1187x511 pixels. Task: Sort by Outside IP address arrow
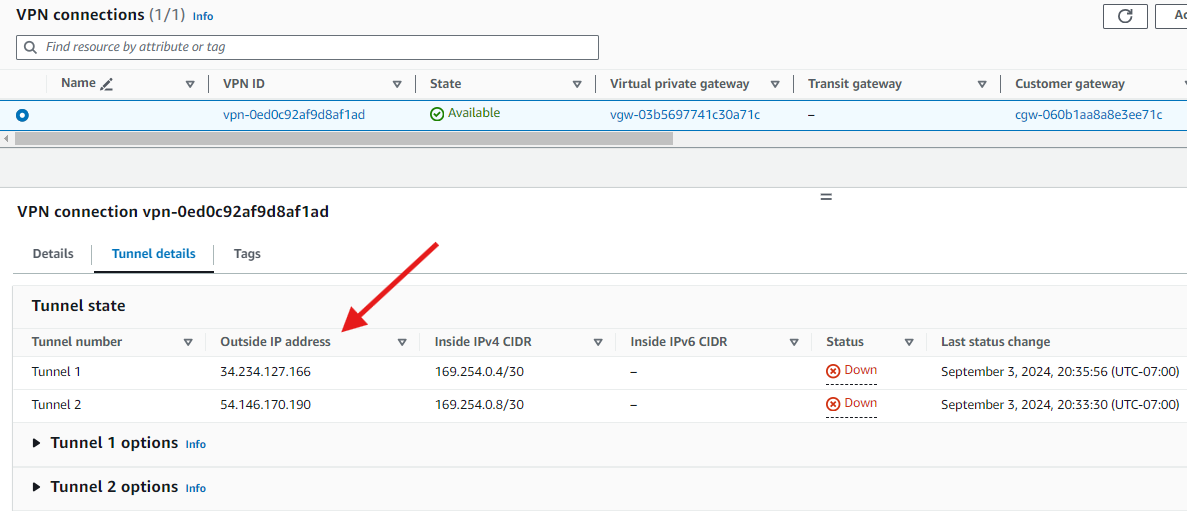click(402, 342)
